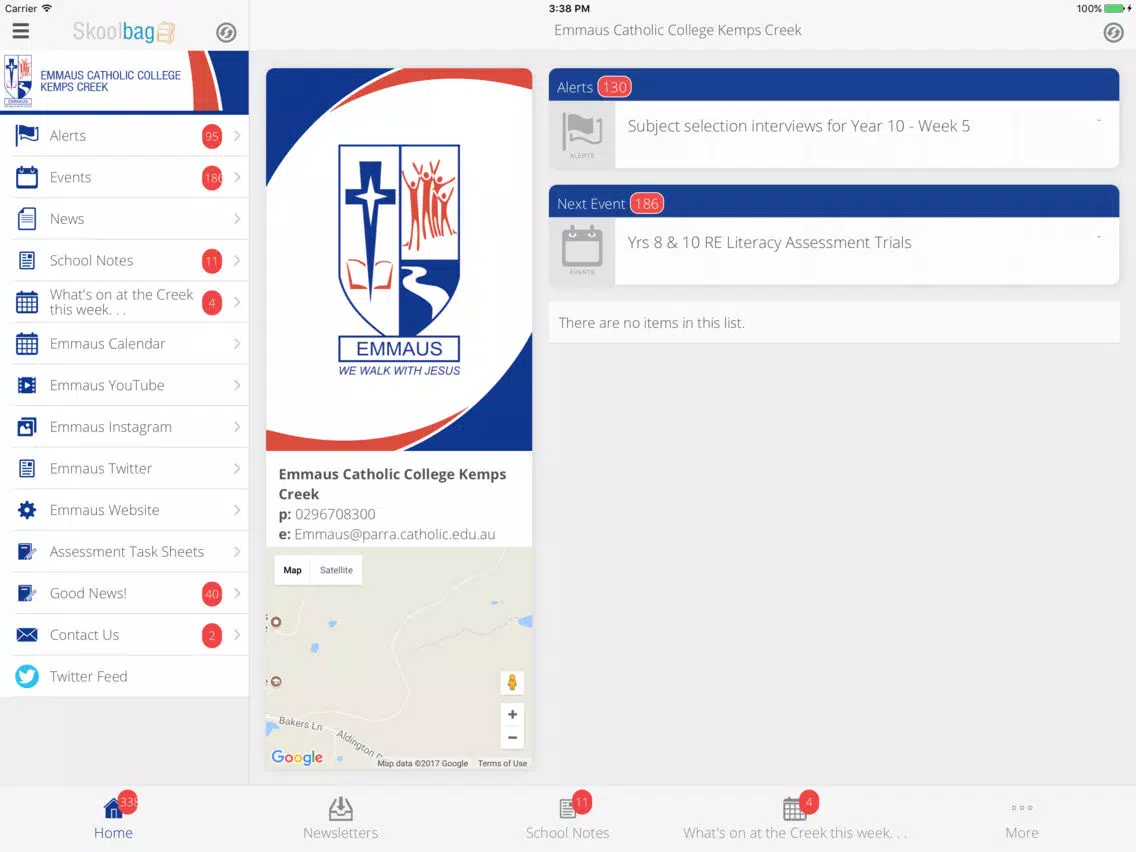1136x852 pixels.
Task: Select Emmaus Instagram label in sidebar
Action: point(111,427)
